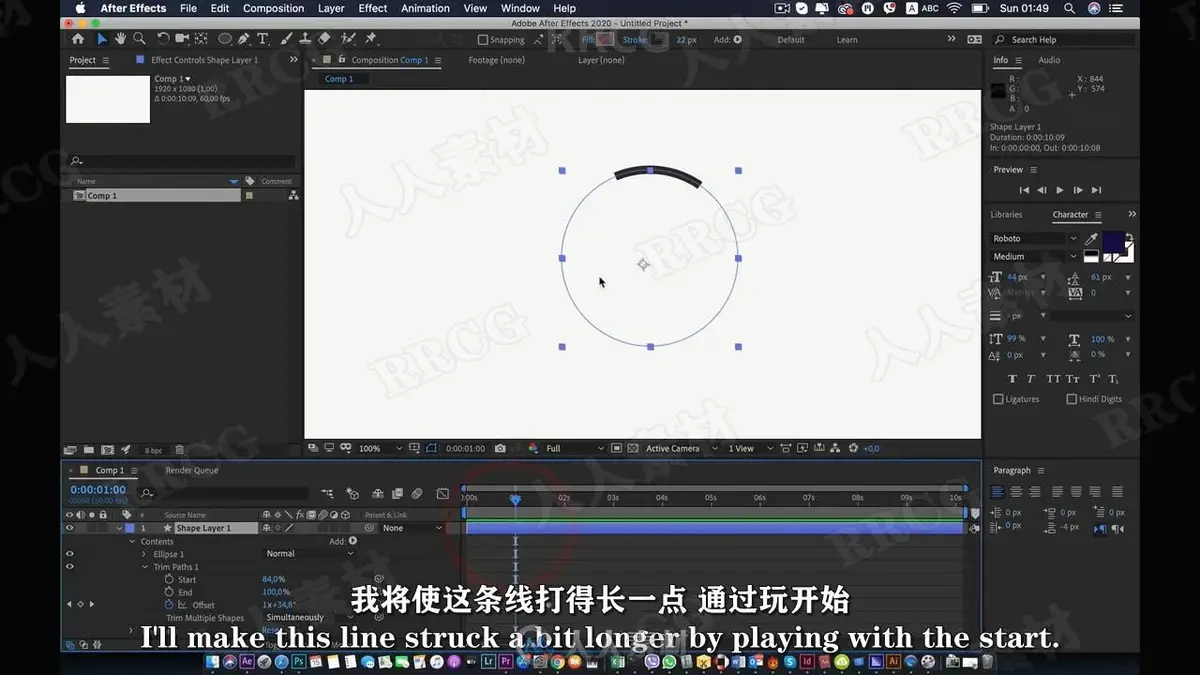Select the Eraser tool

tap(324, 39)
